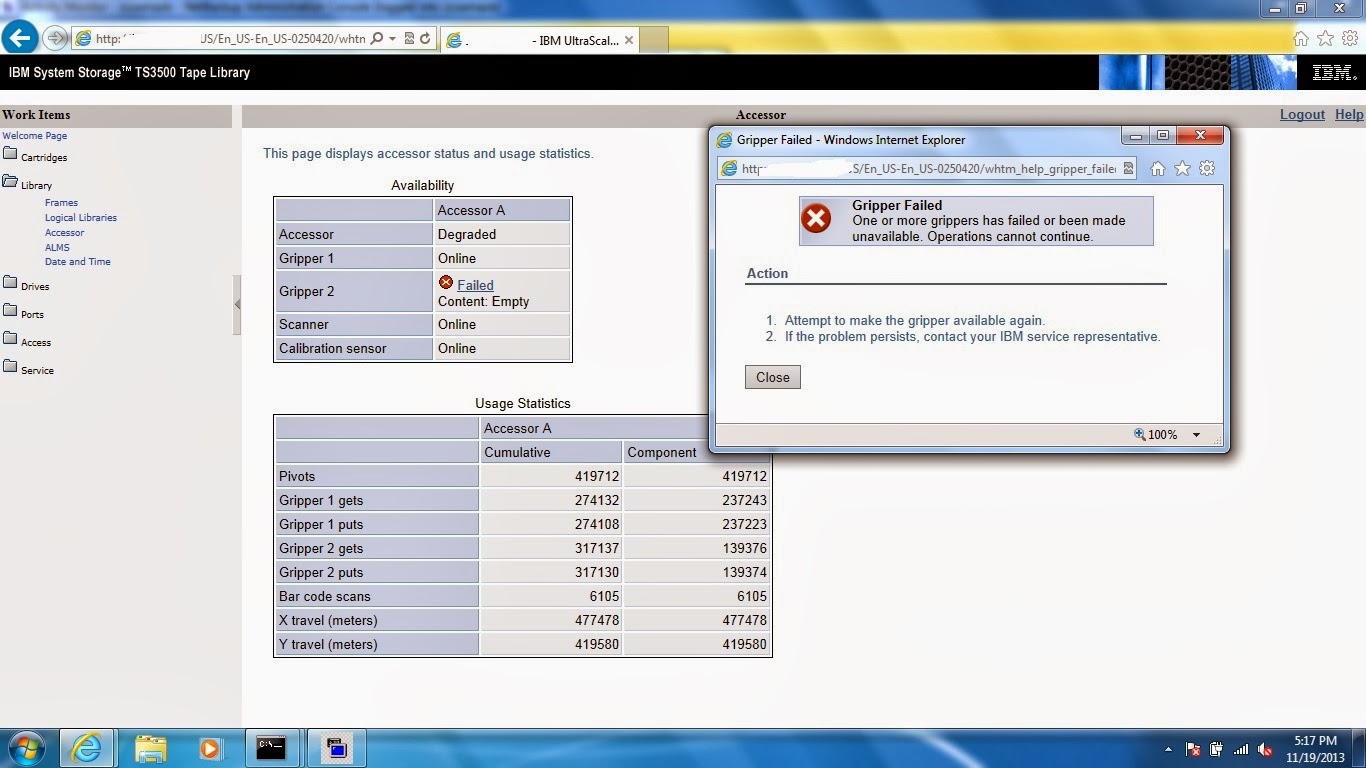
Task: Click the Close button in the Gripper Failed dialog
Action: 772,377
